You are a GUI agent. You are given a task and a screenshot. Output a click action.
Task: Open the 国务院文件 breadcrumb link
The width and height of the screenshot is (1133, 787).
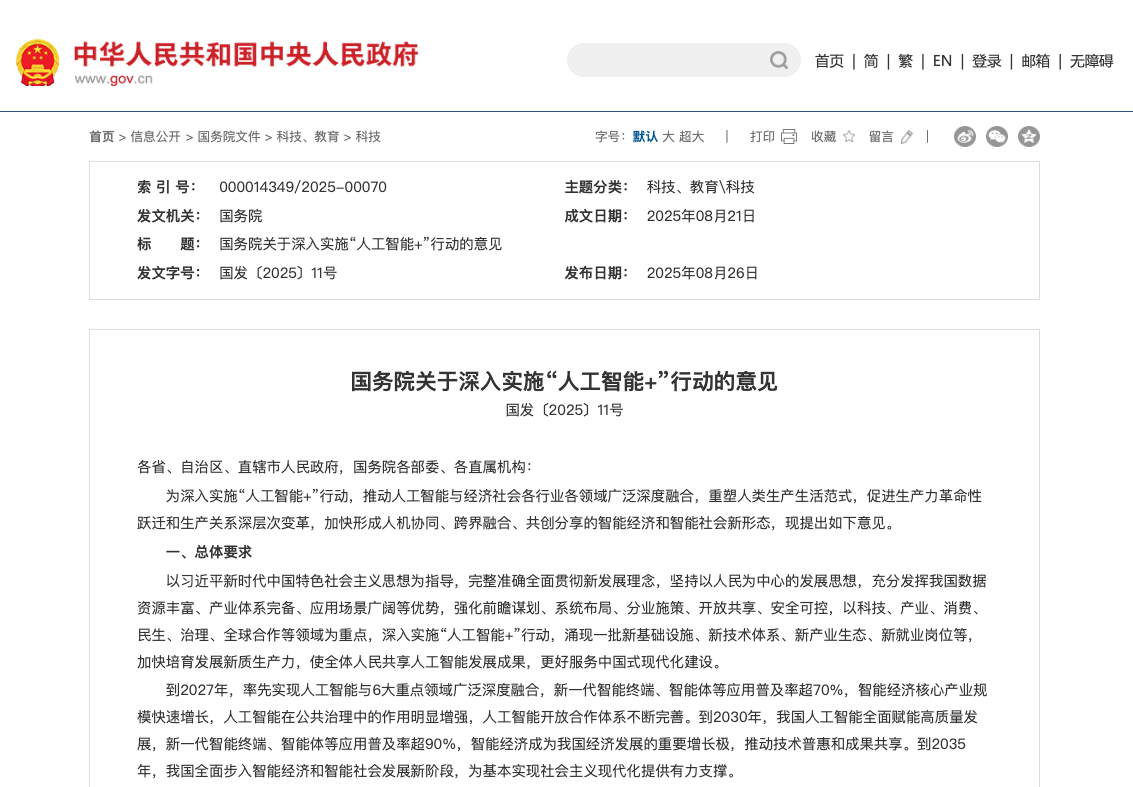(x=228, y=137)
